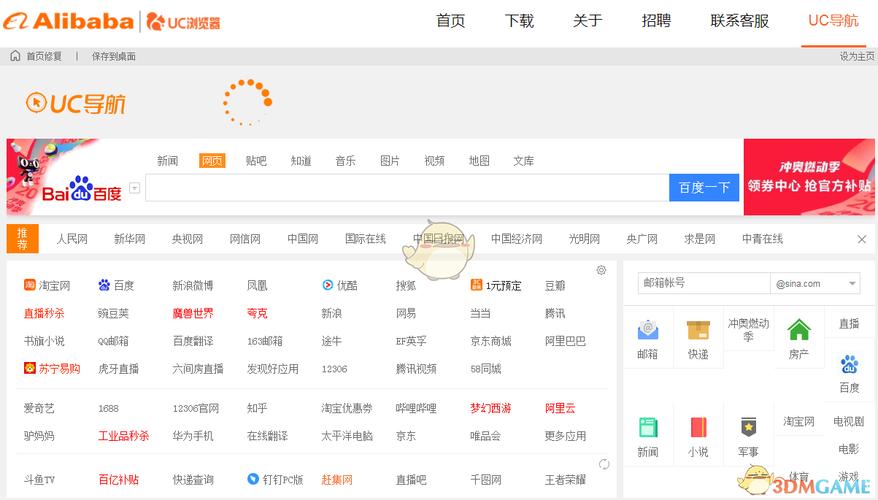Open 哔哩哔哩 link

416,408
